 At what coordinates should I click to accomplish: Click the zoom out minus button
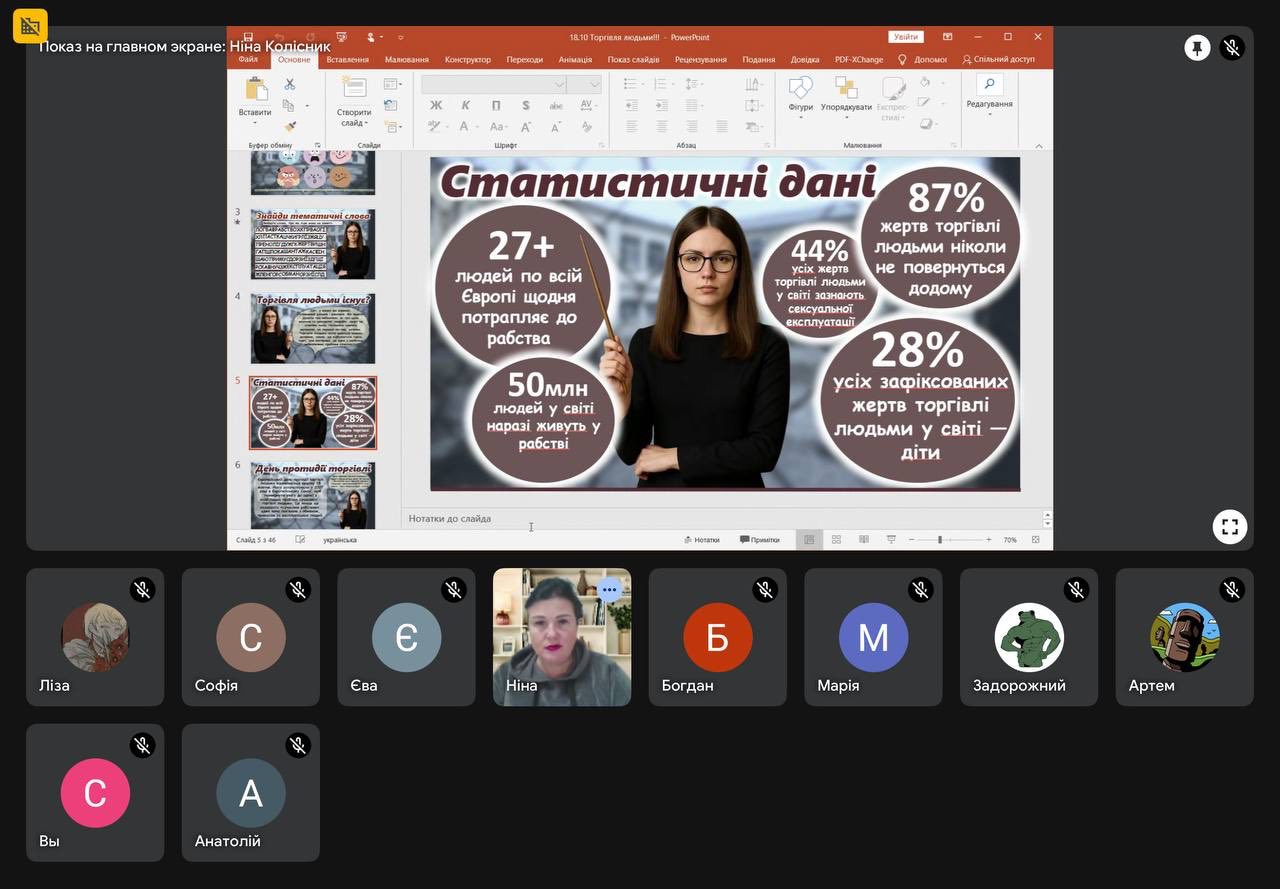tap(911, 540)
